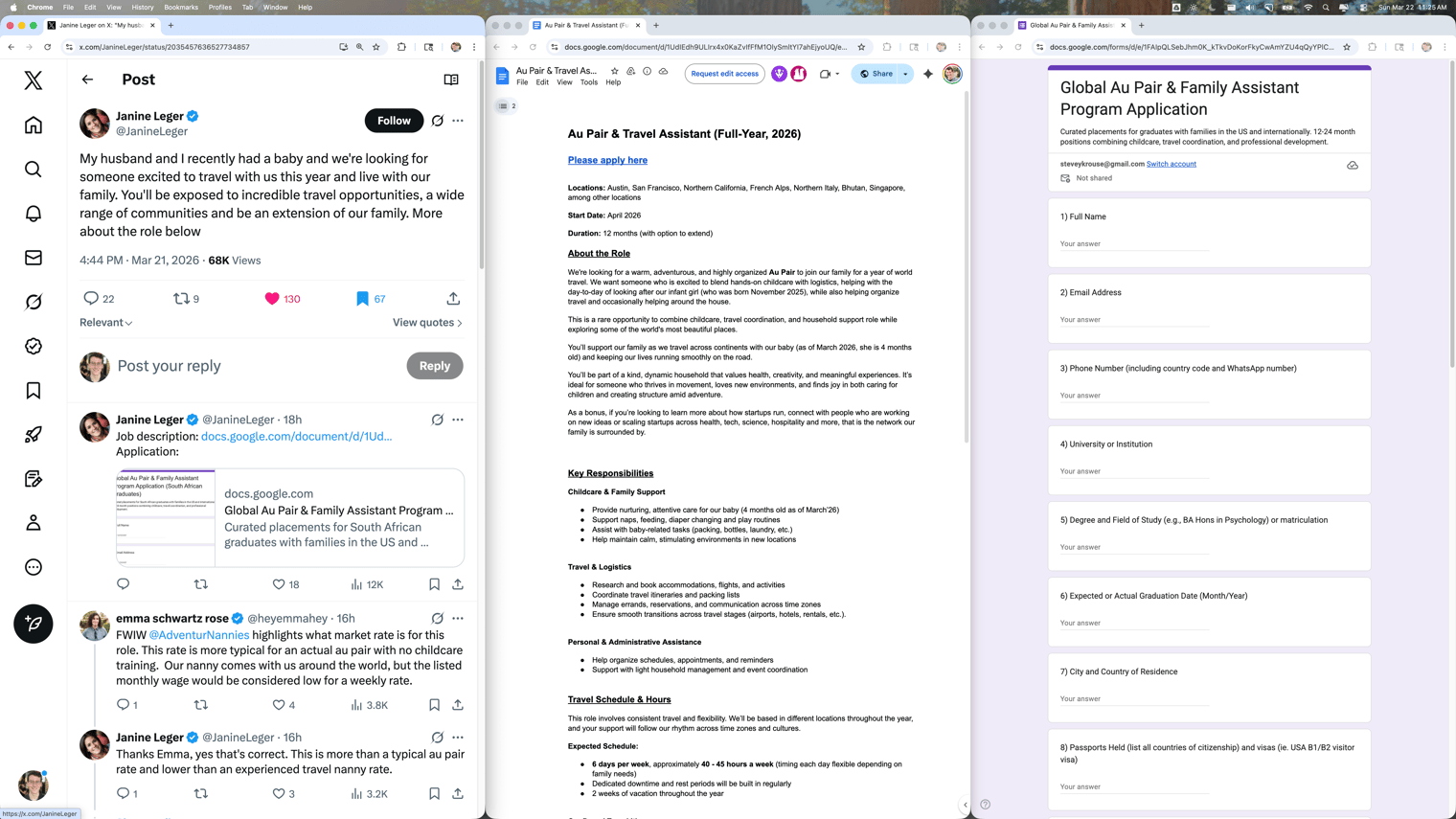
Task: Go back using the Post header arrow
Action: [87, 80]
